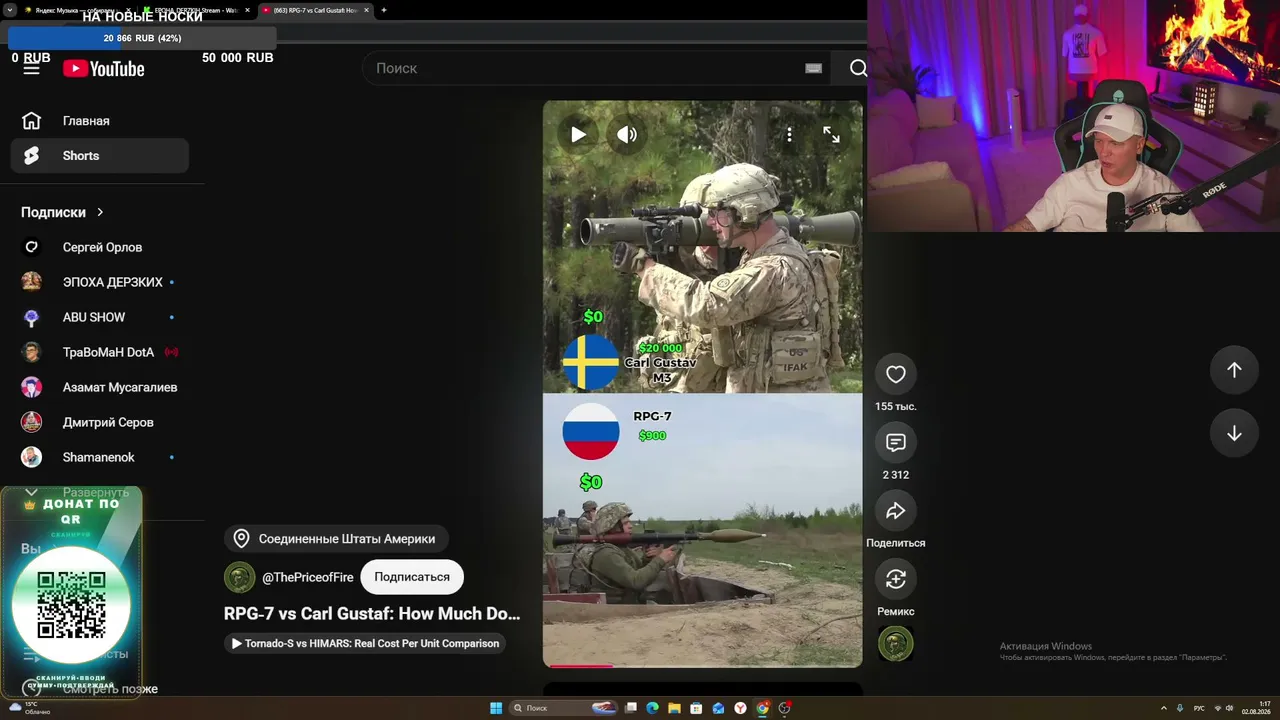Viewport: 1280px width, 720px height.
Task: Click the taskbar Поиск search box
Action: coord(565,708)
